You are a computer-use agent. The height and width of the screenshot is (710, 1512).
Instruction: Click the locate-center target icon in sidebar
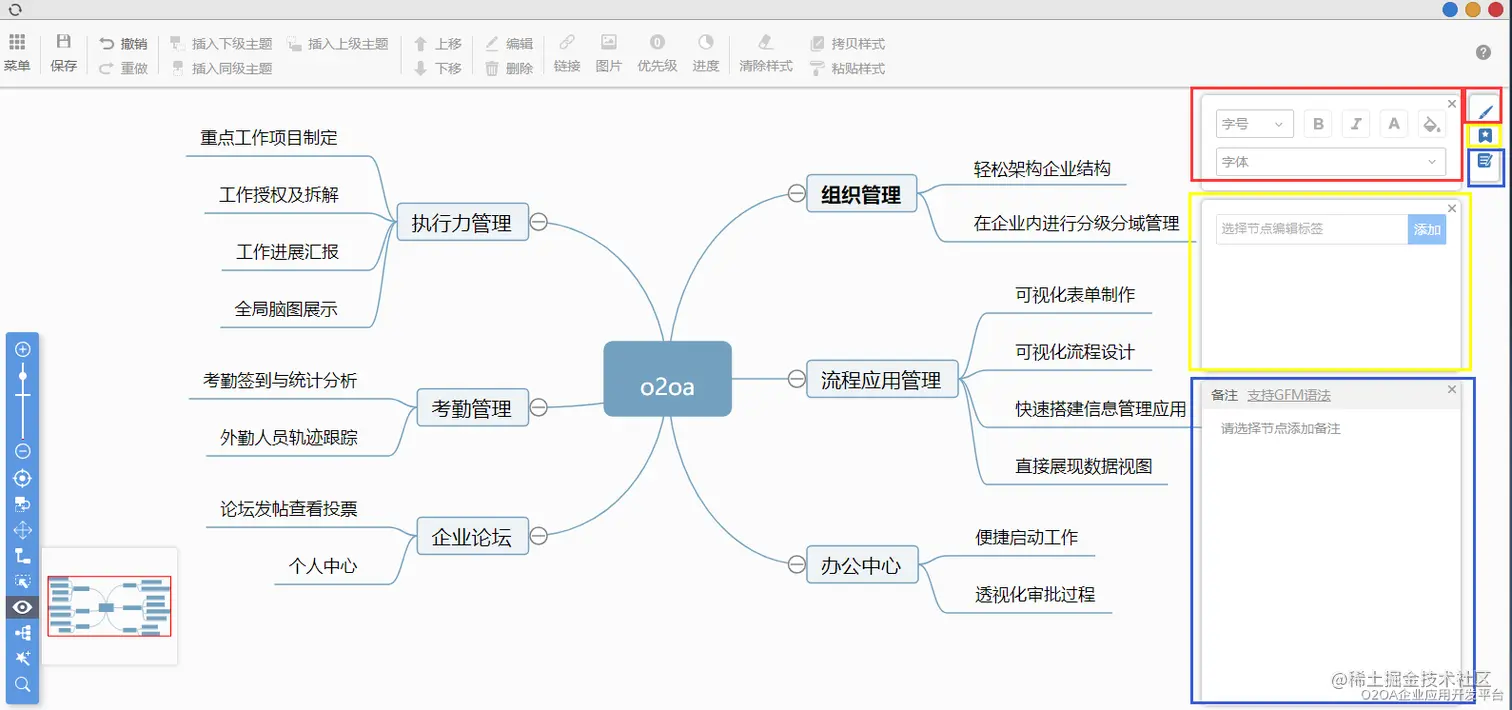22,478
